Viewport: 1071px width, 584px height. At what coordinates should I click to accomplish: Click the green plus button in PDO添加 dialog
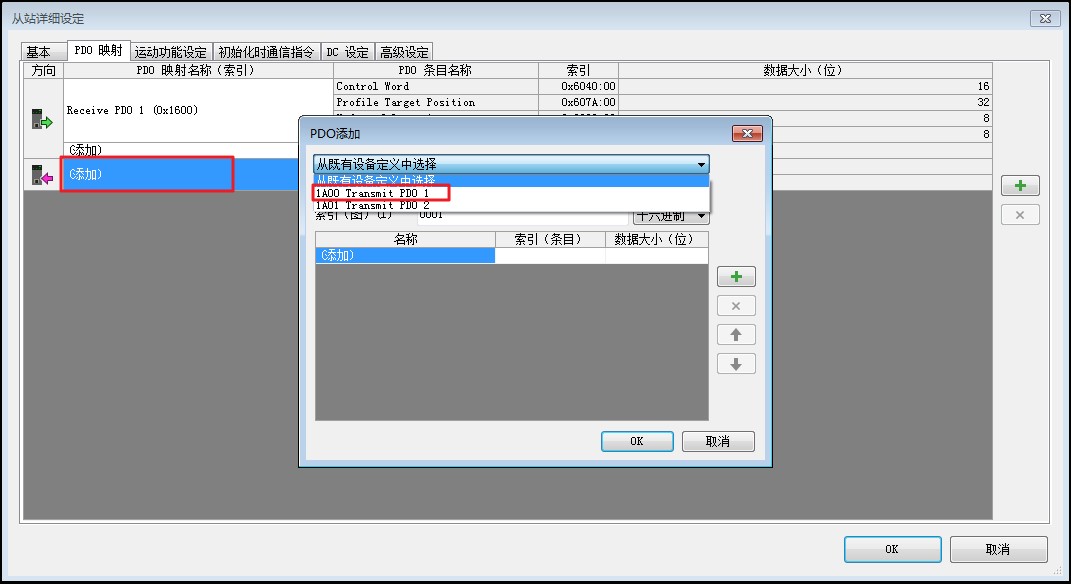coord(736,277)
